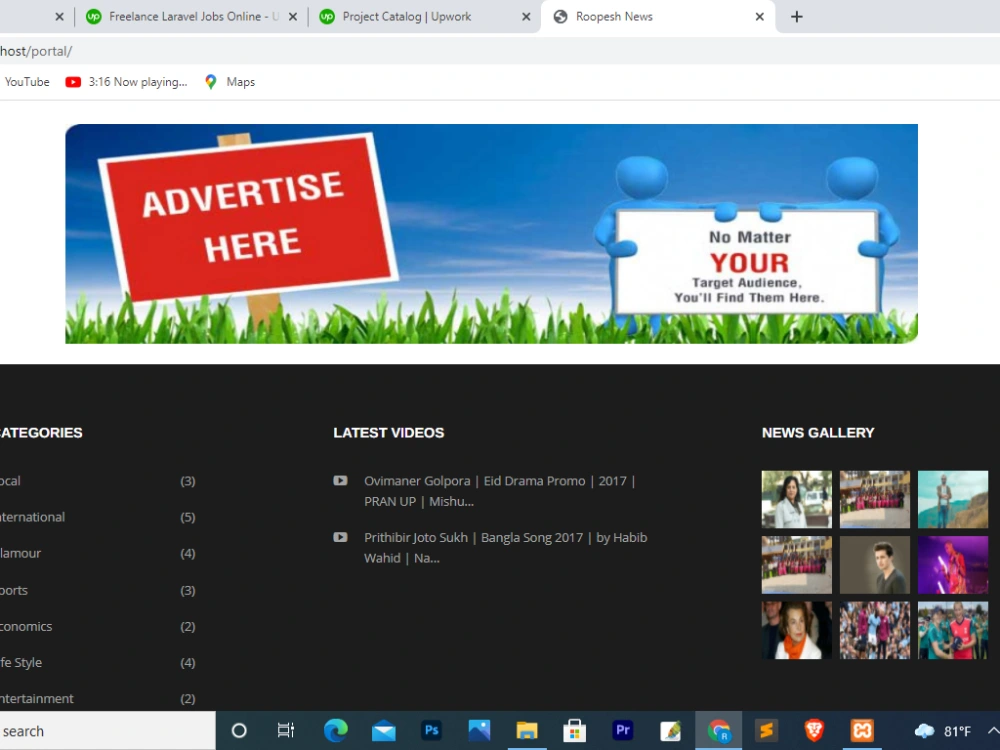Open Microsoft Store in the taskbar
Viewport: 1000px width, 750px height.
click(x=575, y=731)
